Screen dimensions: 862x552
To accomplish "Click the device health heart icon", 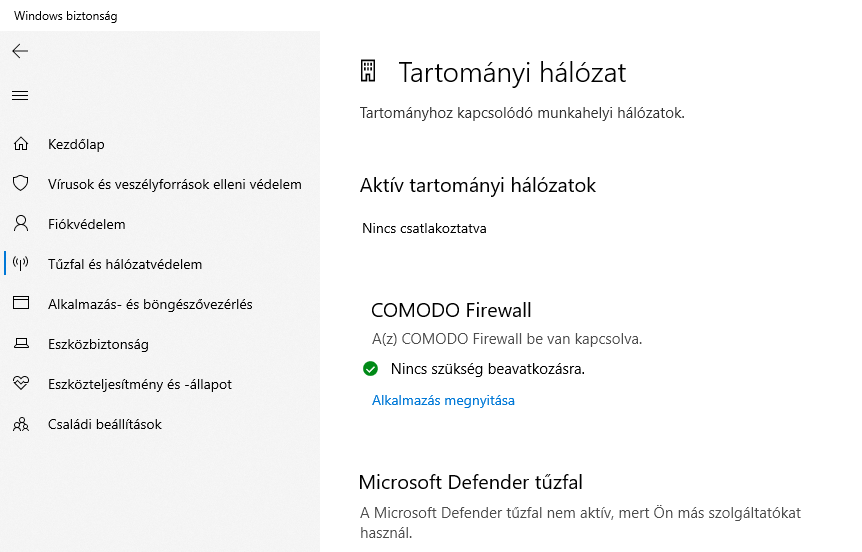I will [21, 383].
